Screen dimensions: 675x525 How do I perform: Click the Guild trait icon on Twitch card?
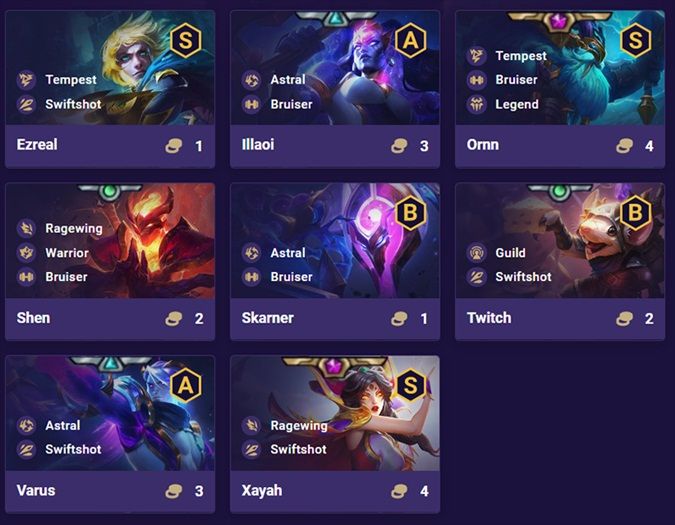pyautogui.click(x=476, y=253)
